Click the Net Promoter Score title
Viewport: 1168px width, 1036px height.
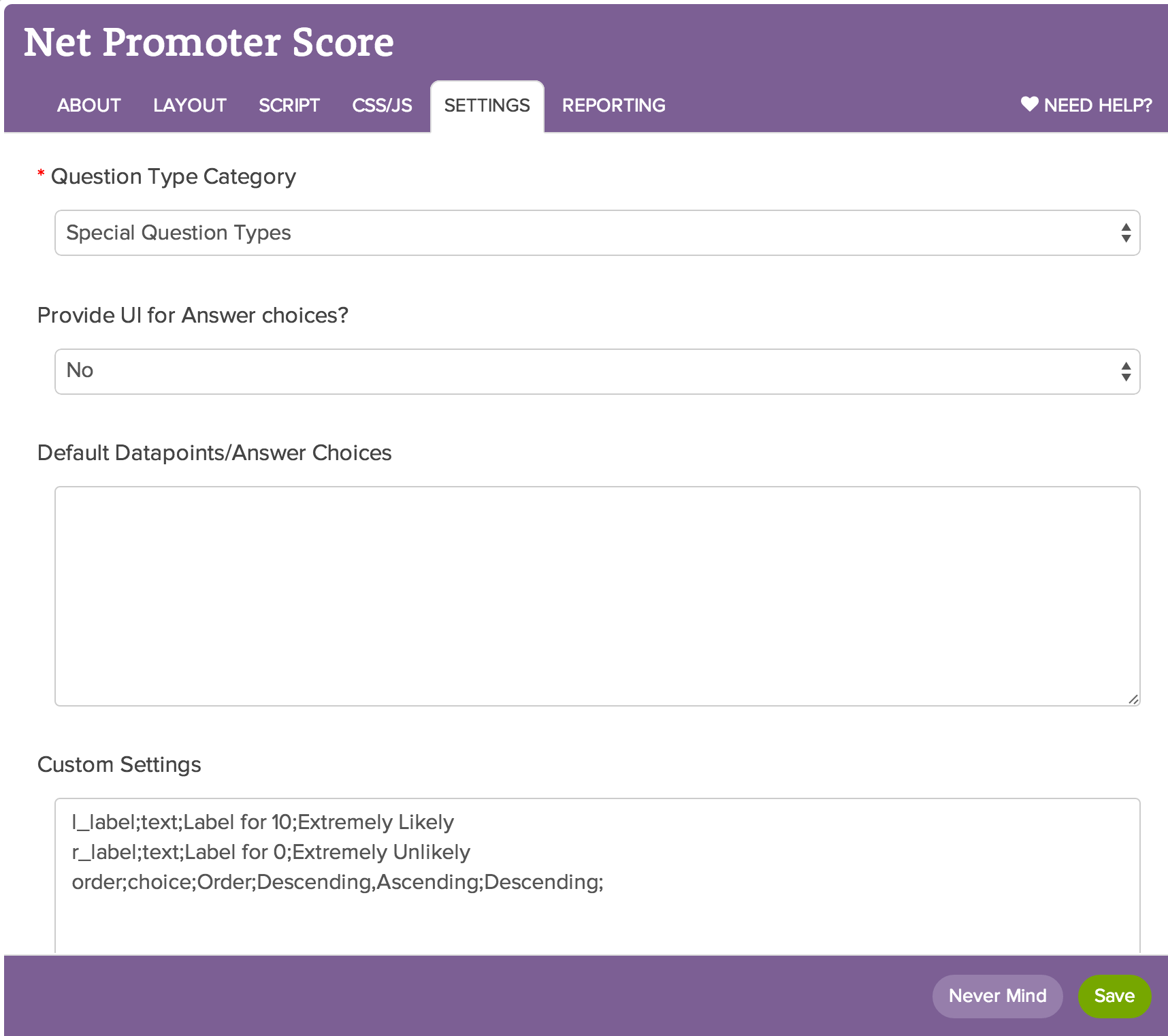pos(209,42)
